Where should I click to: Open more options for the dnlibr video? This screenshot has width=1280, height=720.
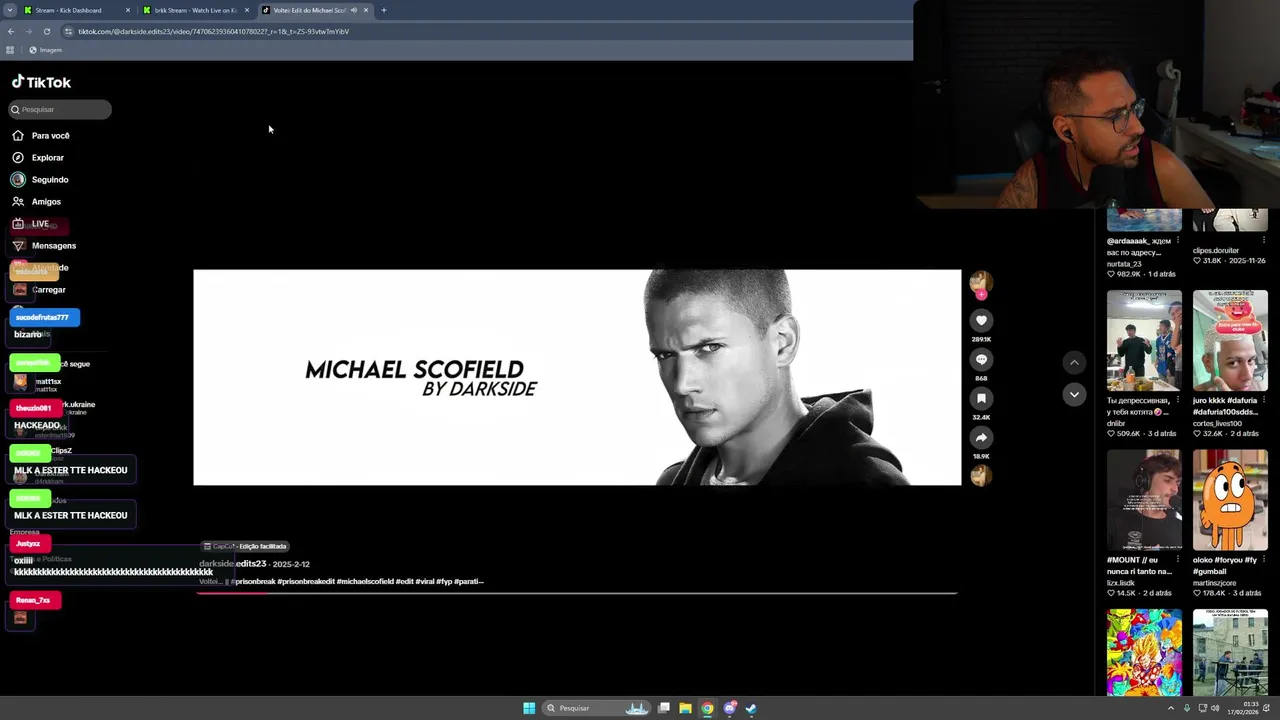pos(1178,400)
